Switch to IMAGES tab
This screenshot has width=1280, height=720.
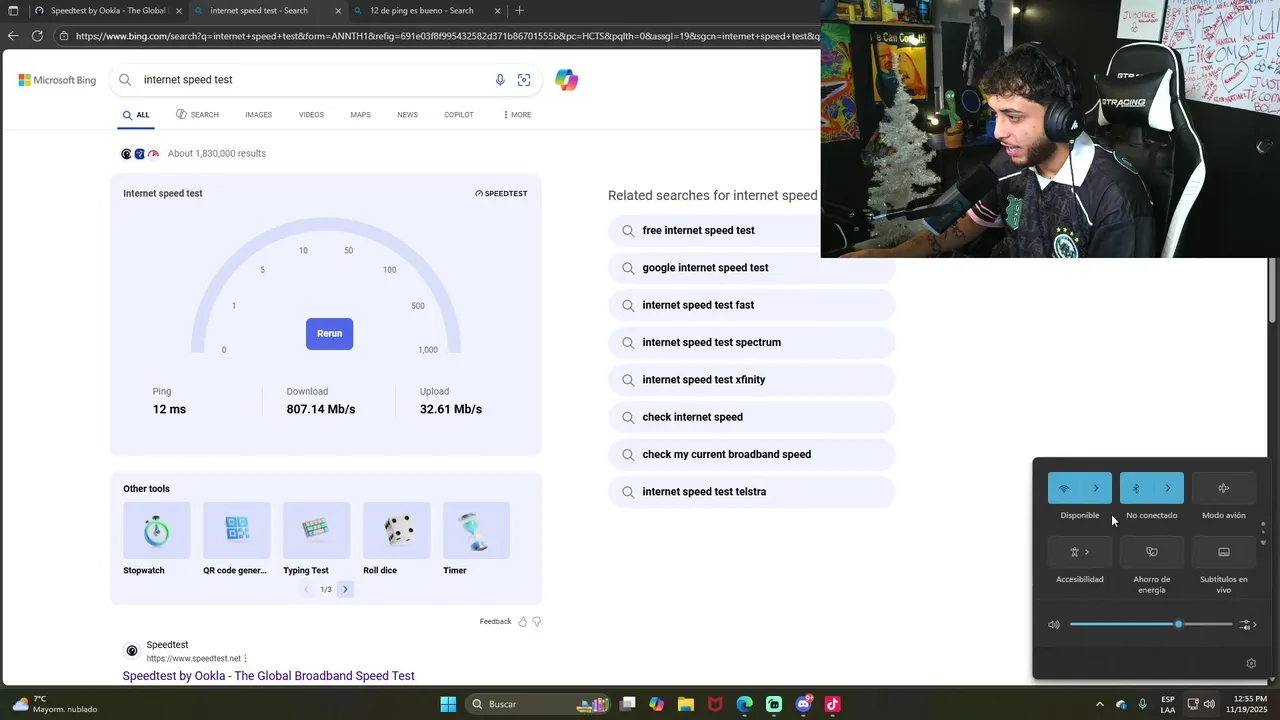tap(259, 115)
